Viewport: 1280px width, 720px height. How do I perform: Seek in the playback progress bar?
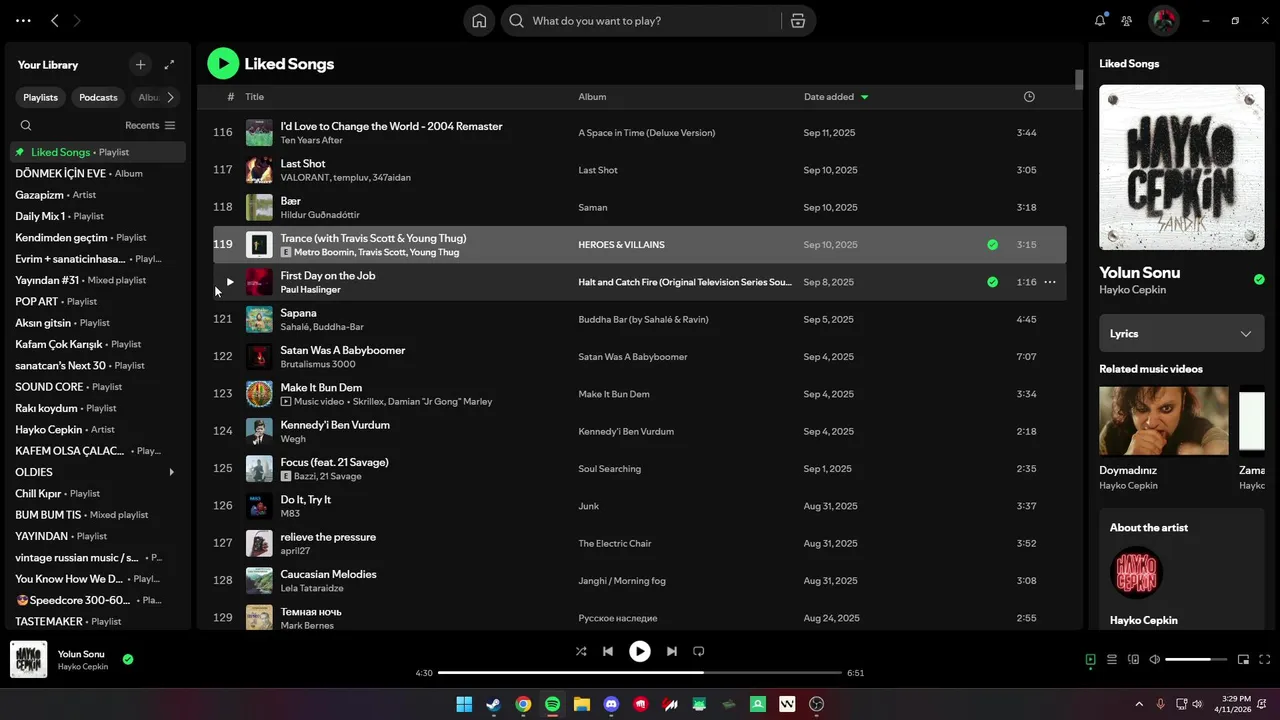pos(640,673)
